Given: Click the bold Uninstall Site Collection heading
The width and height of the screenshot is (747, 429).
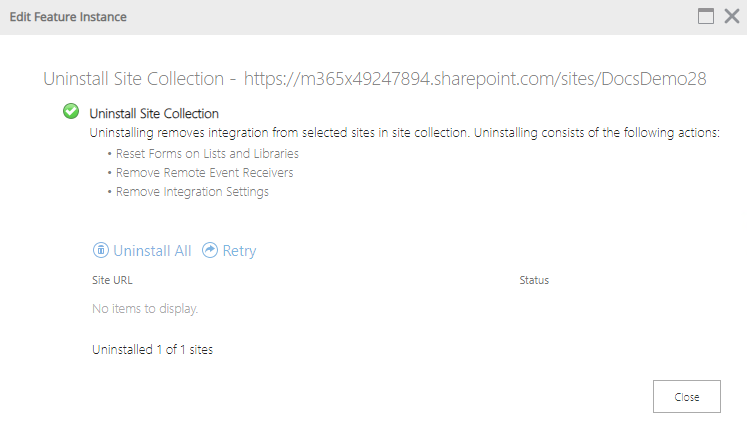Looking at the screenshot, I should [x=154, y=114].
